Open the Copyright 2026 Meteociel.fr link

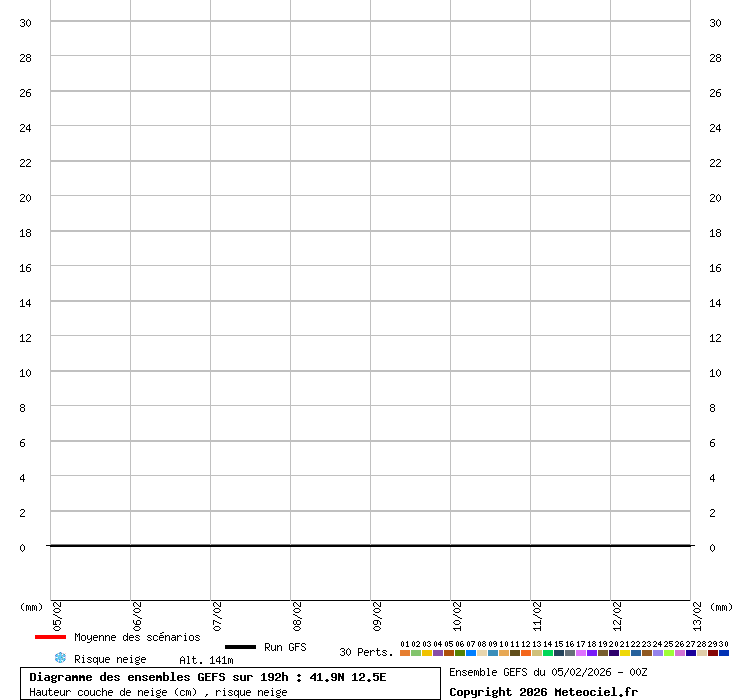point(543,692)
